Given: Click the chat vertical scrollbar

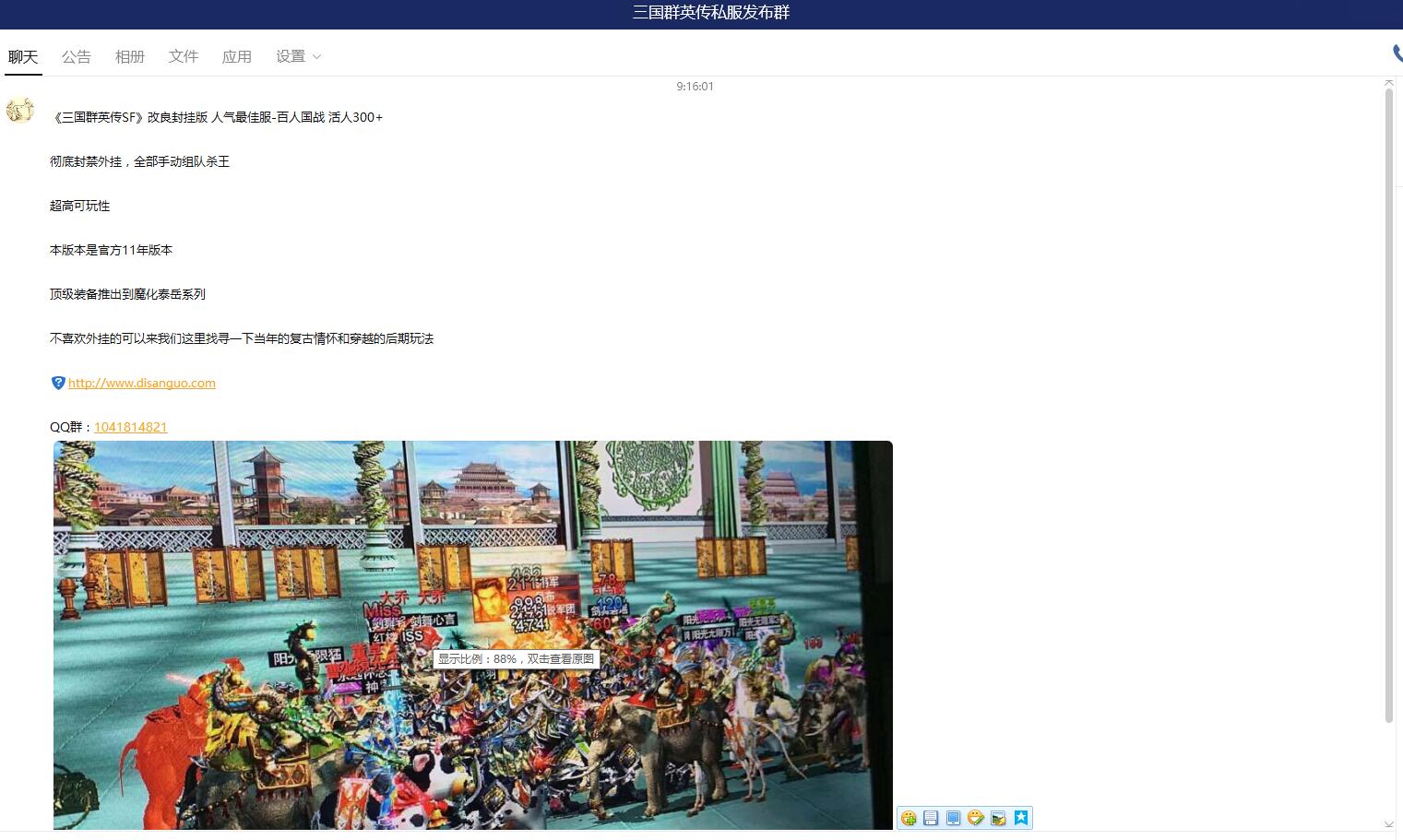Looking at the screenshot, I should tap(1389, 406).
